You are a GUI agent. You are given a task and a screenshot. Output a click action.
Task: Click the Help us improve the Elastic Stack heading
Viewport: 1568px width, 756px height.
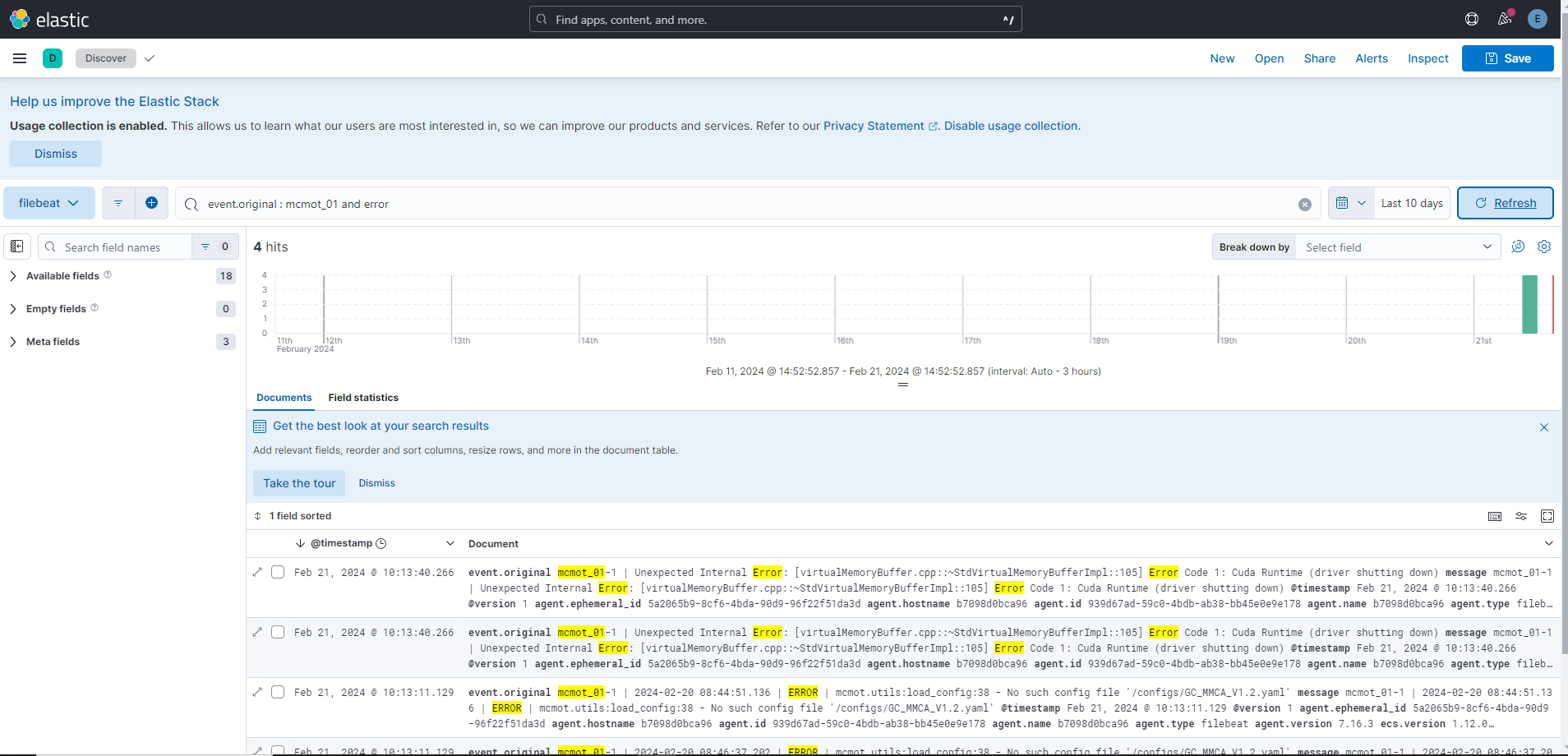tap(114, 101)
